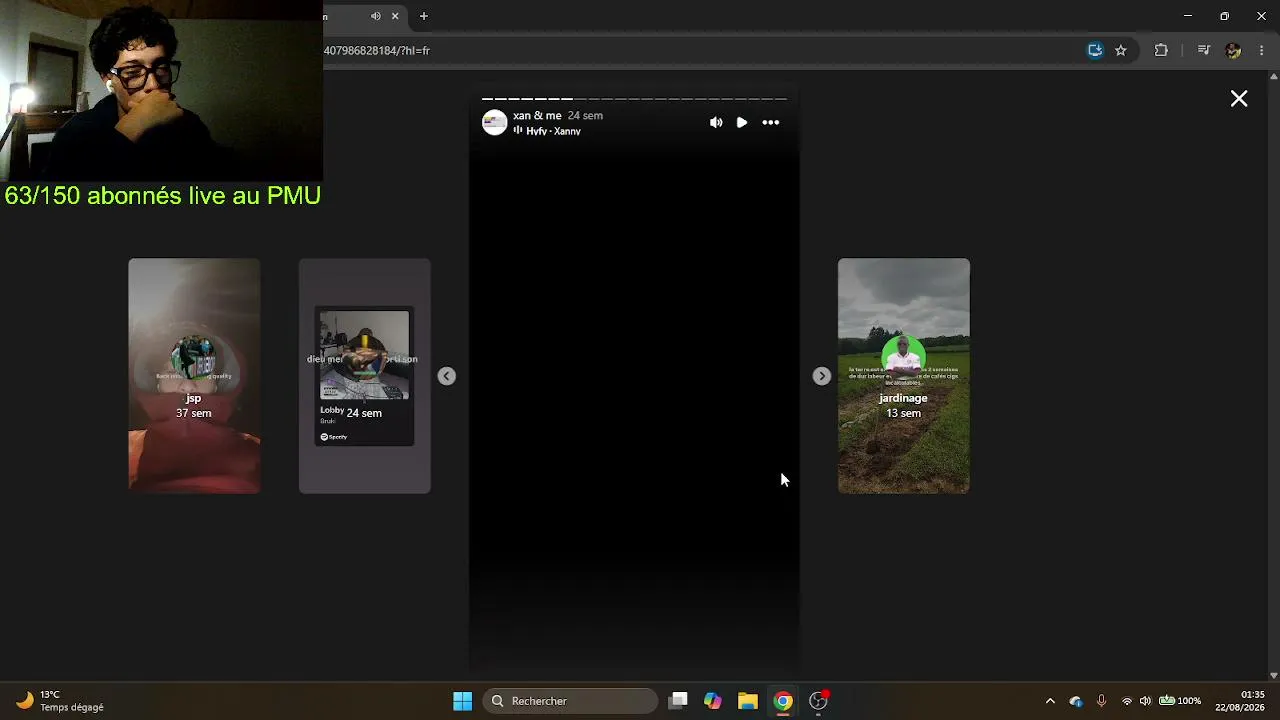Open Chrome's media controls icon
The height and width of the screenshot is (720, 1280).
pyautogui.click(x=1204, y=50)
